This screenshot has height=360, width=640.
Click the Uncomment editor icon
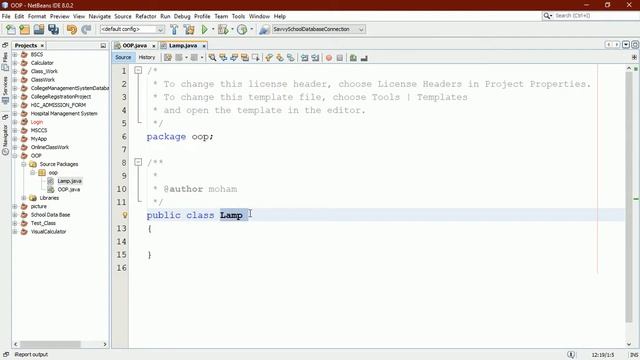364,58
